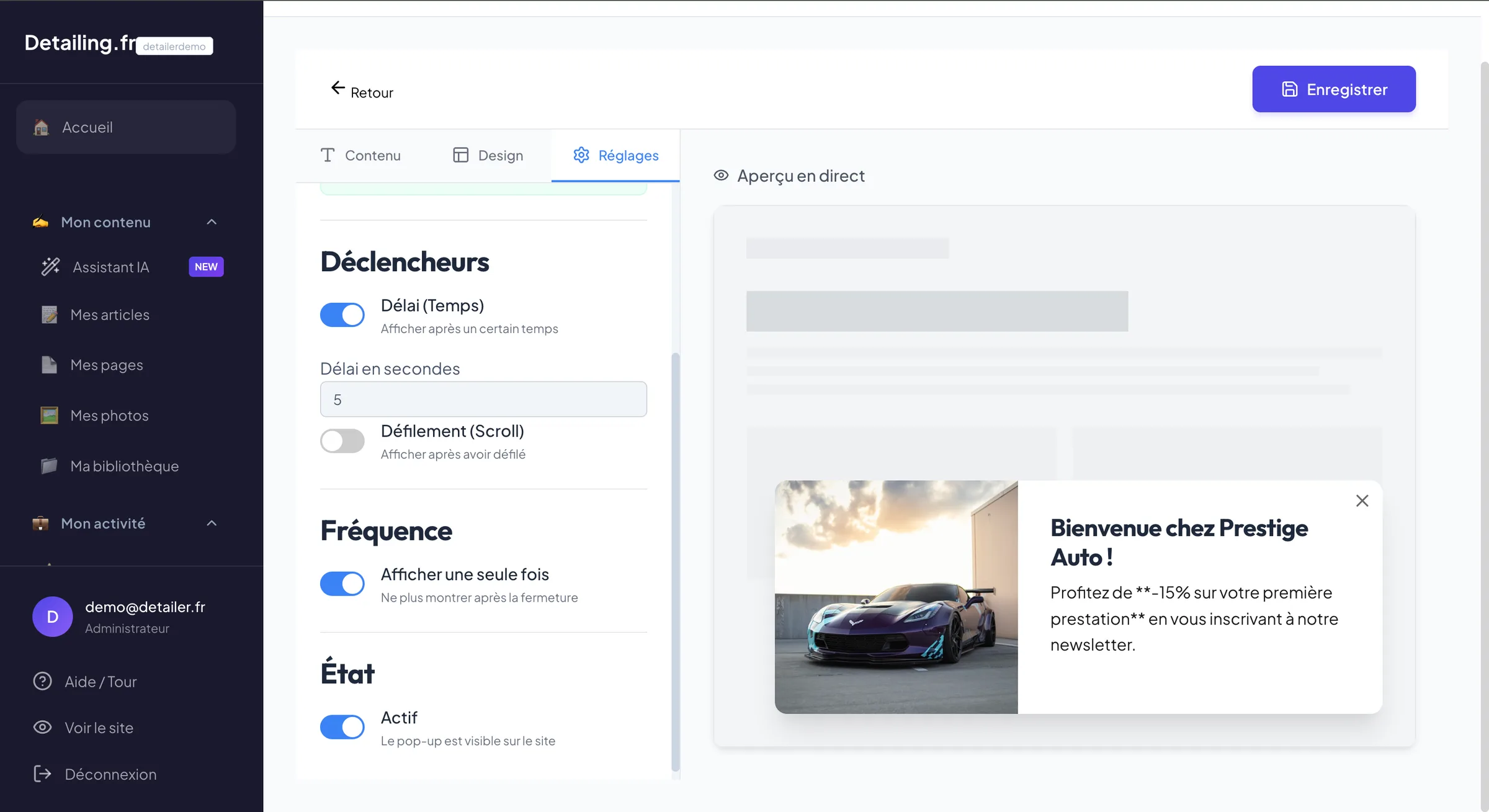Click the Bienvenue chez Prestige Auto heading
Image resolution: width=1489 pixels, height=812 pixels.
coord(1179,542)
